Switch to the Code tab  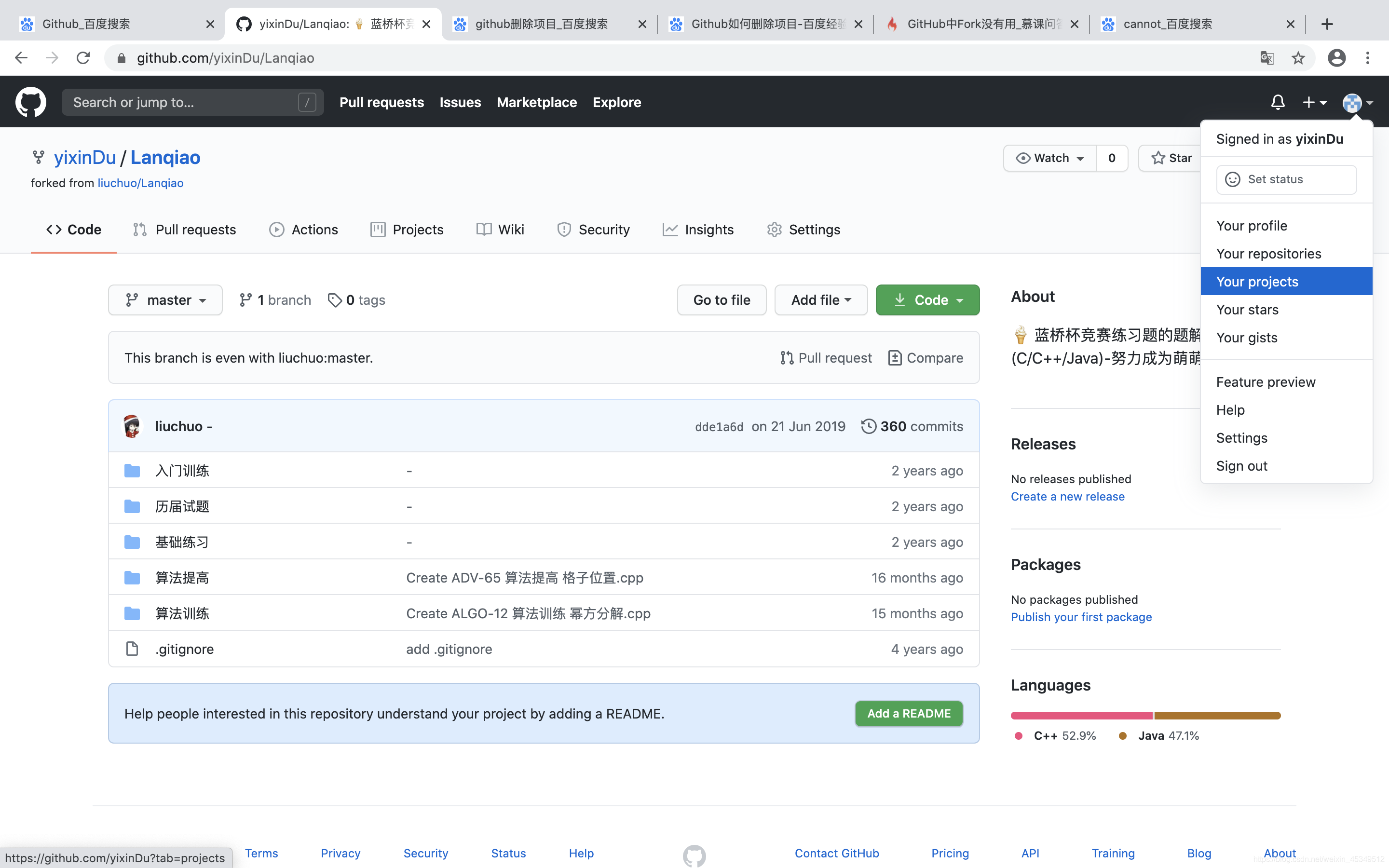[73, 230]
